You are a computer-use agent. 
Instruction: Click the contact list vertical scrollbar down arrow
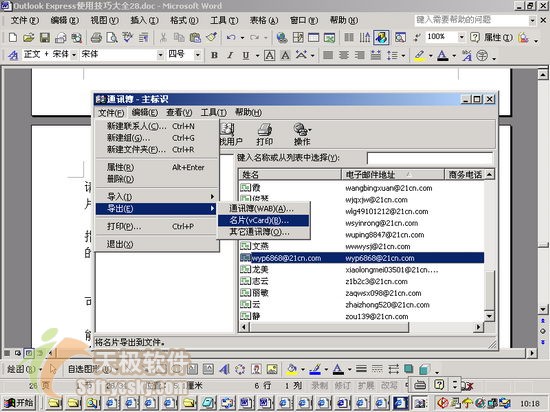(x=489, y=316)
